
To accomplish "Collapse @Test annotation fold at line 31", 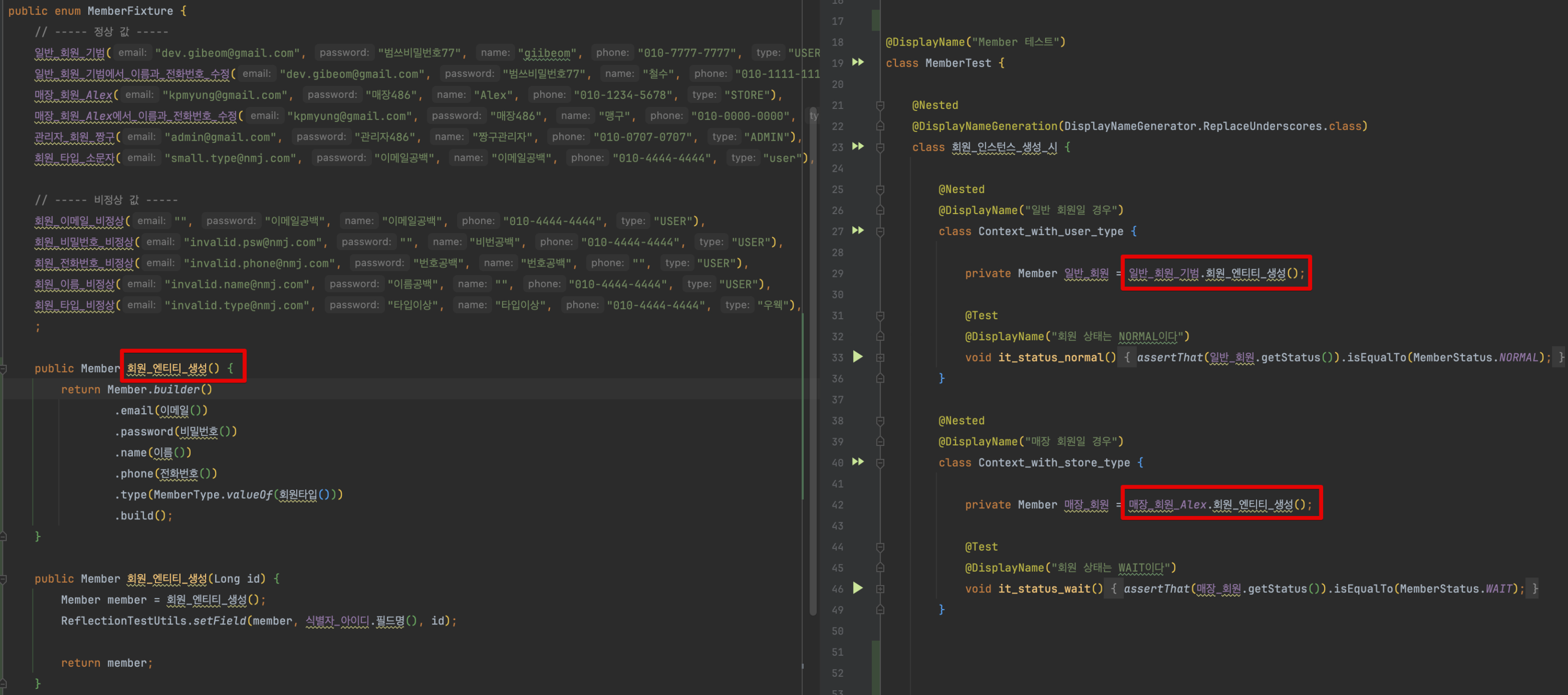I will (880, 316).
